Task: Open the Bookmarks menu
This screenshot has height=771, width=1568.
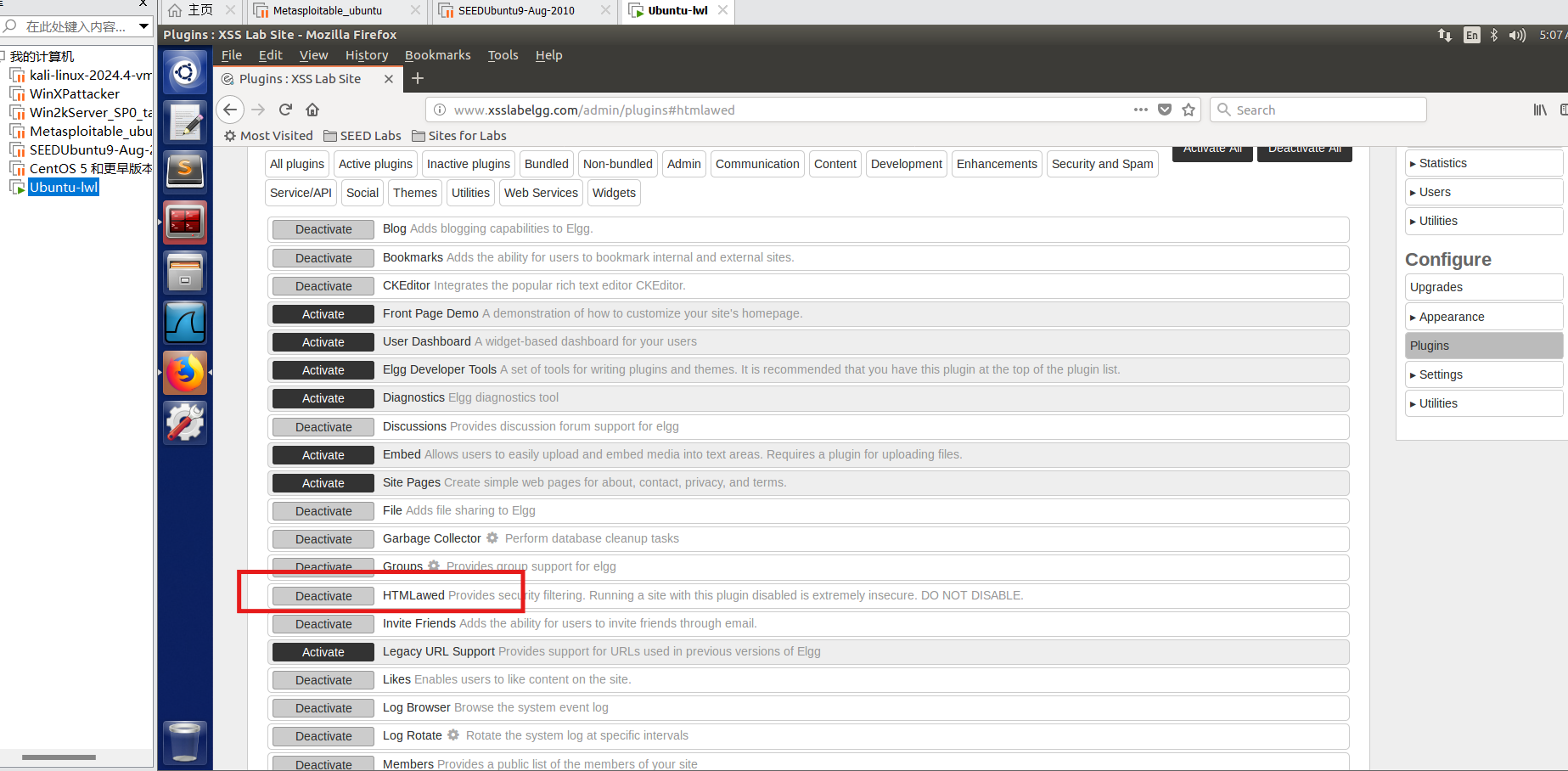Action: click(437, 55)
